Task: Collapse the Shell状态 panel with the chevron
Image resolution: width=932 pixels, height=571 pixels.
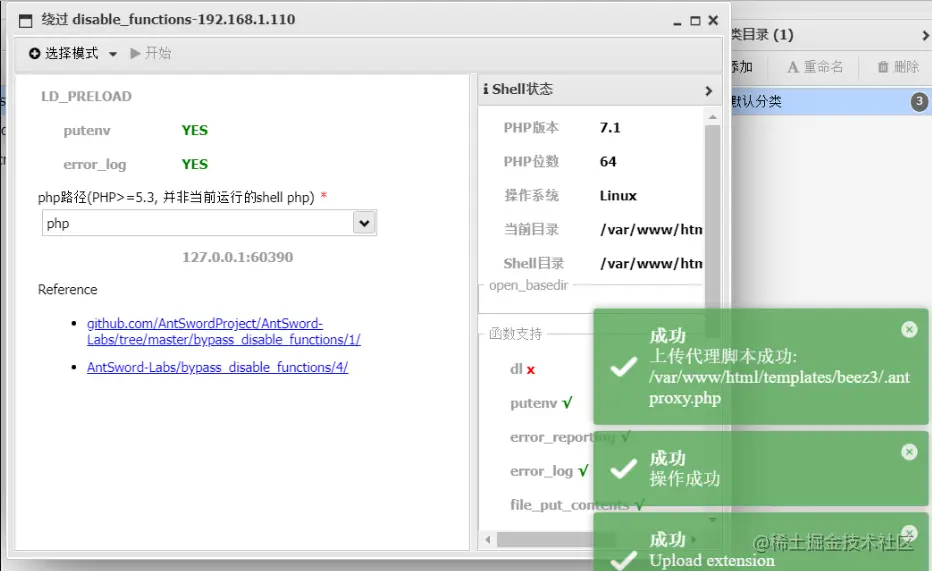Action: (709, 91)
